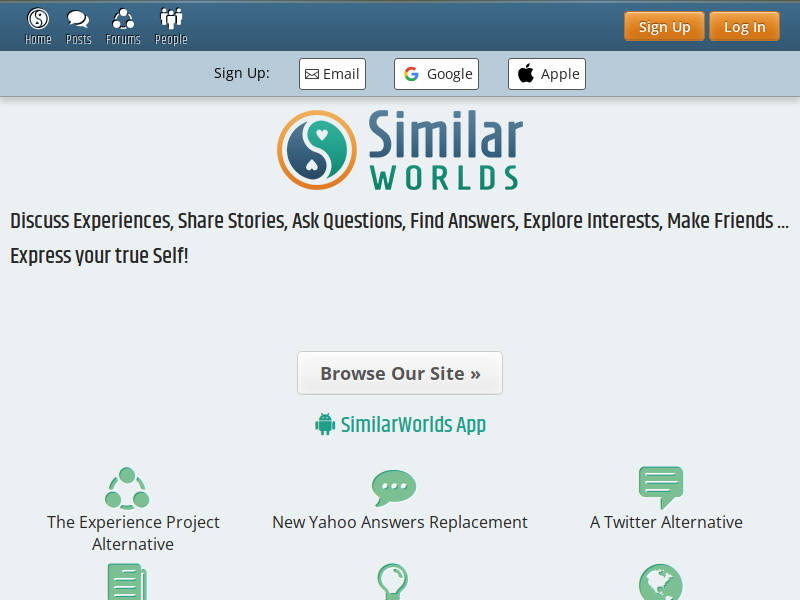Click the Yahoo Answers Replacement chat bubble icon
The height and width of the screenshot is (600, 800).
click(394, 488)
